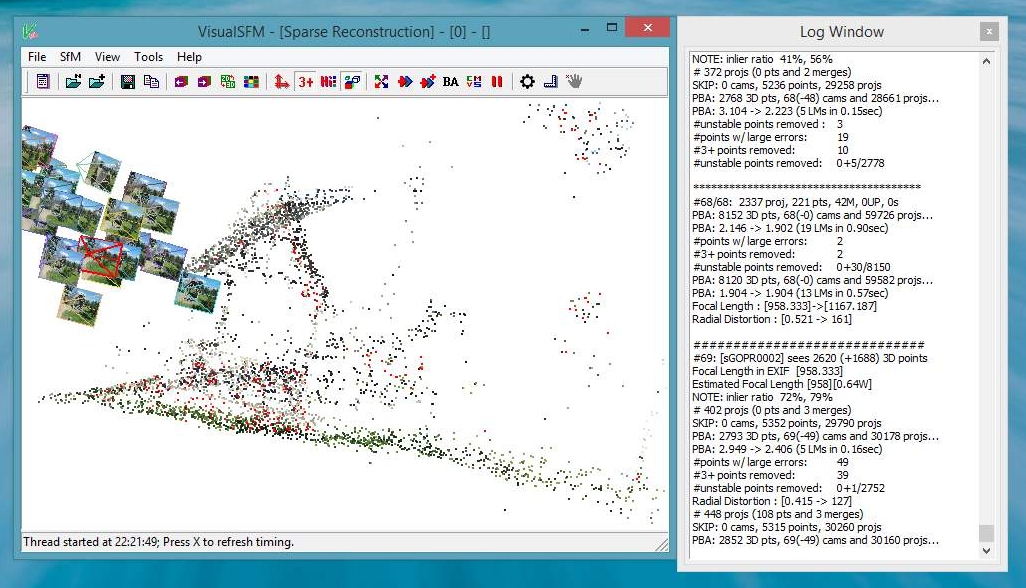Select the red highlighted camera frame
The width and height of the screenshot is (1026, 588).
pos(101,256)
